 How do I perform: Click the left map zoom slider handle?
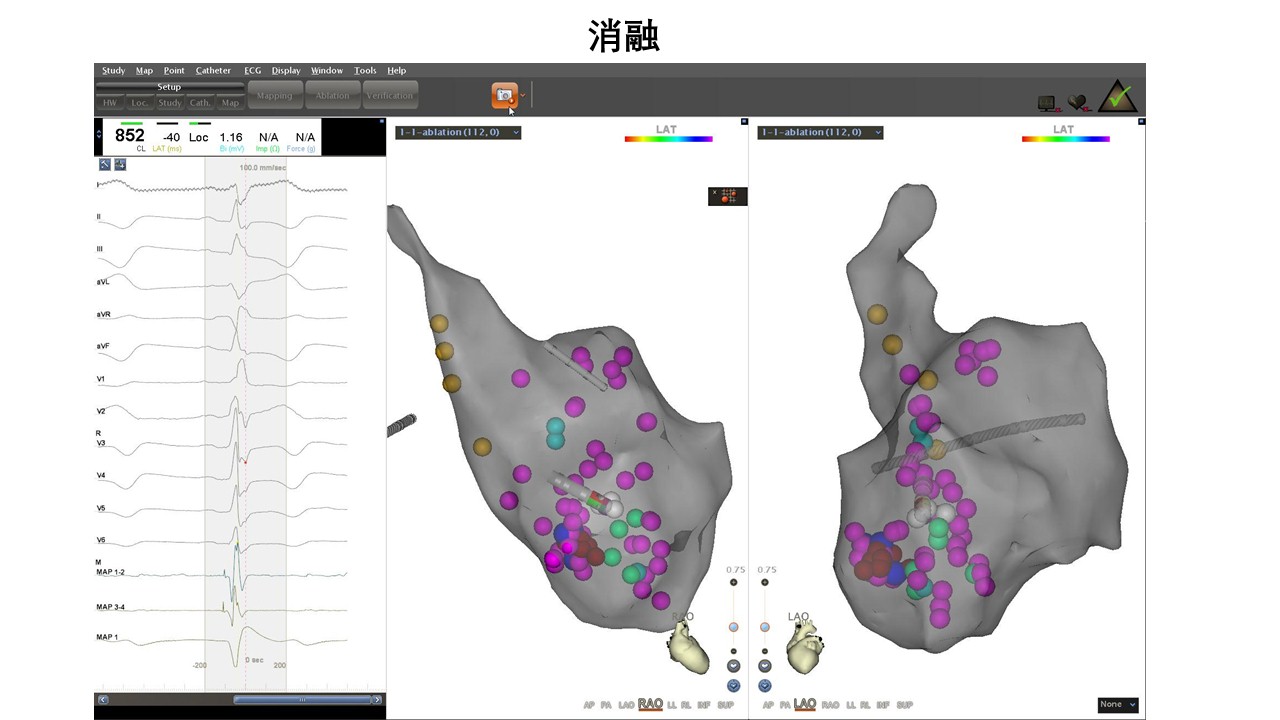pos(733,627)
